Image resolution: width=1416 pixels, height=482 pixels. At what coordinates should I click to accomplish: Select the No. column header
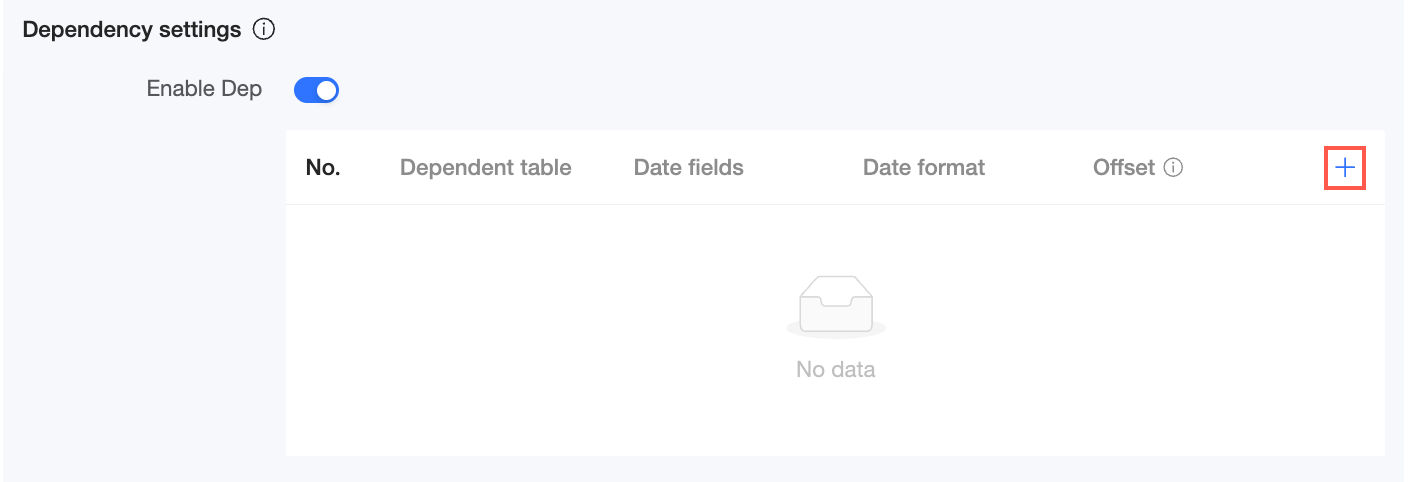pos(323,168)
